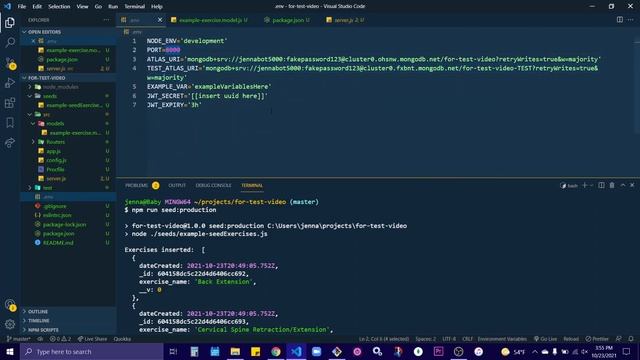Switch to the Output panel tab
Viewport: 640px width, 360px height.
[x=177, y=185]
